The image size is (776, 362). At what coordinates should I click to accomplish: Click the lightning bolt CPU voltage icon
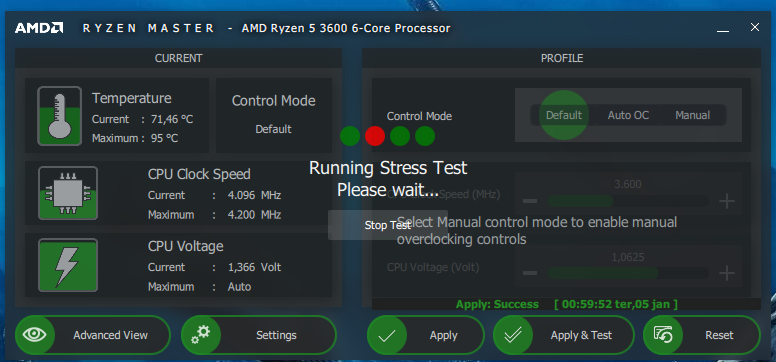(68, 265)
